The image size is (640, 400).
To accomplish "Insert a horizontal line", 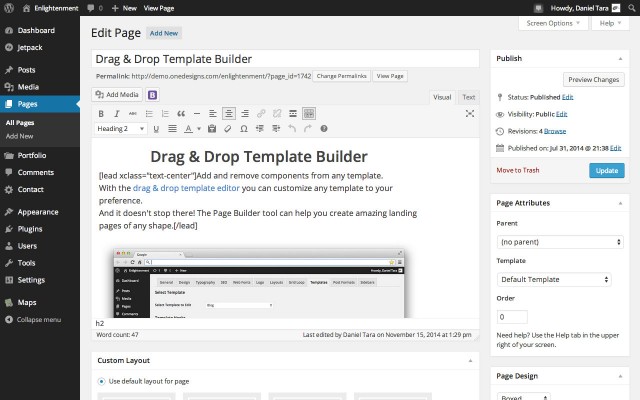I will (x=197, y=114).
